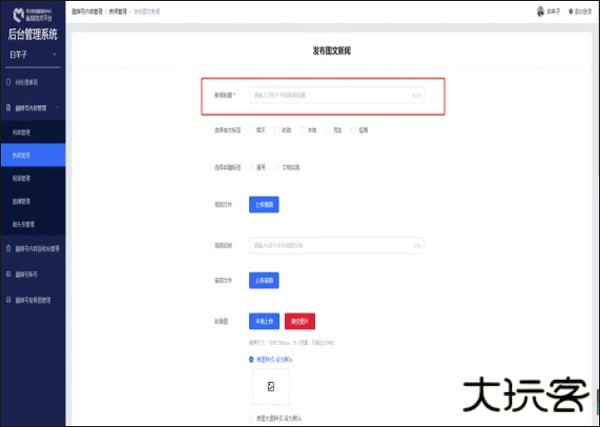Select the first cover style radio option
Image resolution: width=600 pixels, height=427 pixels.
click(x=251, y=358)
